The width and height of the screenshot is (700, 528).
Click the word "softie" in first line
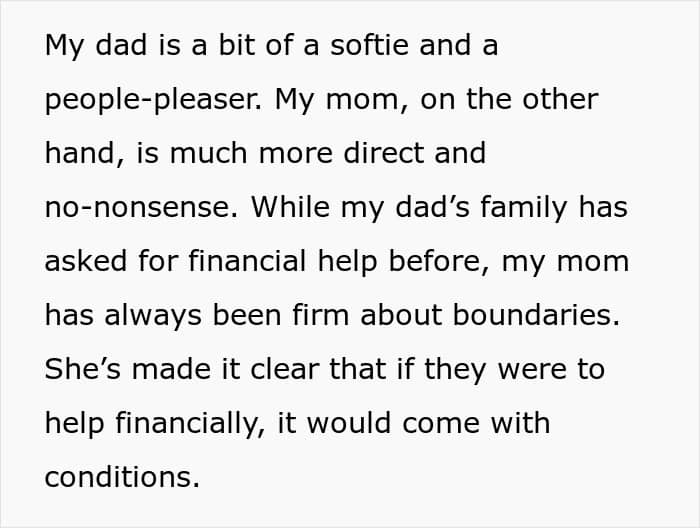[369, 45]
